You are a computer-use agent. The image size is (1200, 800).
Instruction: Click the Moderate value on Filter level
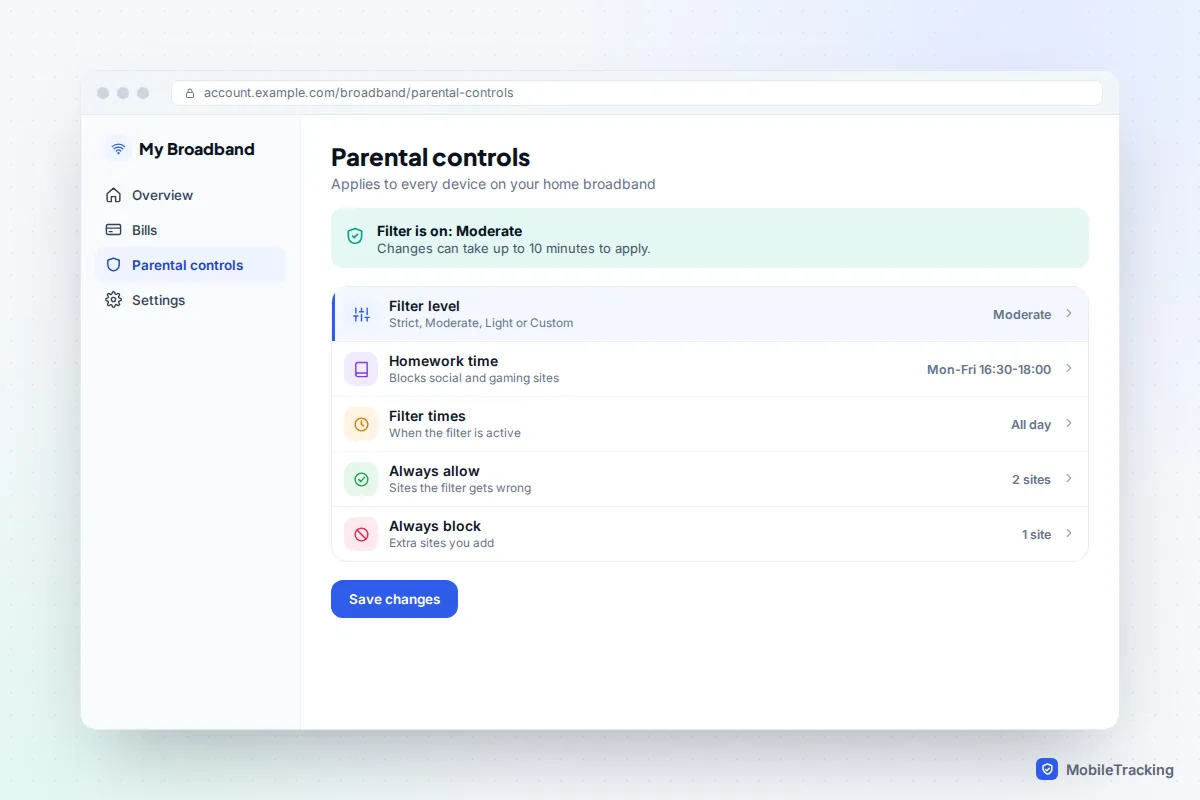click(1022, 314)
